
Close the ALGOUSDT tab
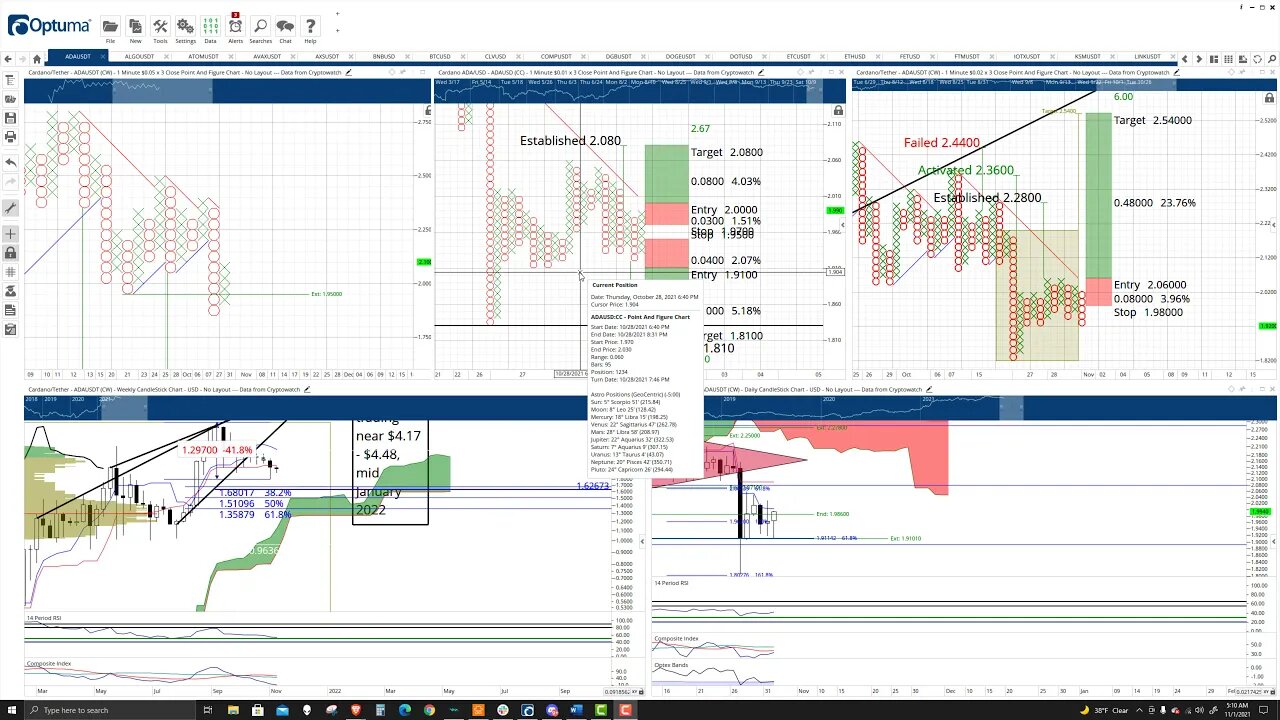[165, 57]
